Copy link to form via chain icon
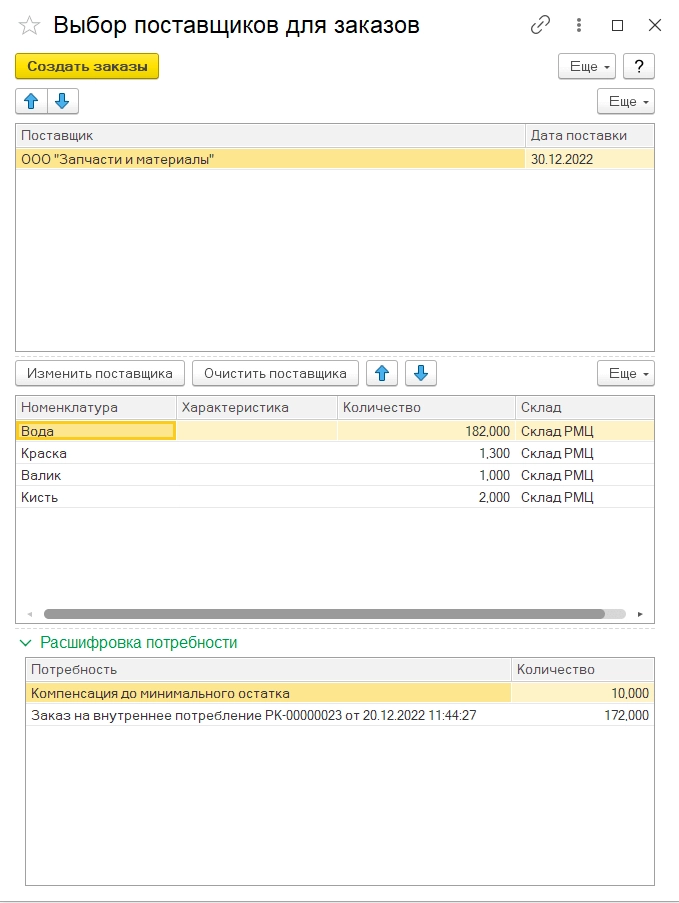The width and height of the screenshot is (679, 903). tap(541, 26)
